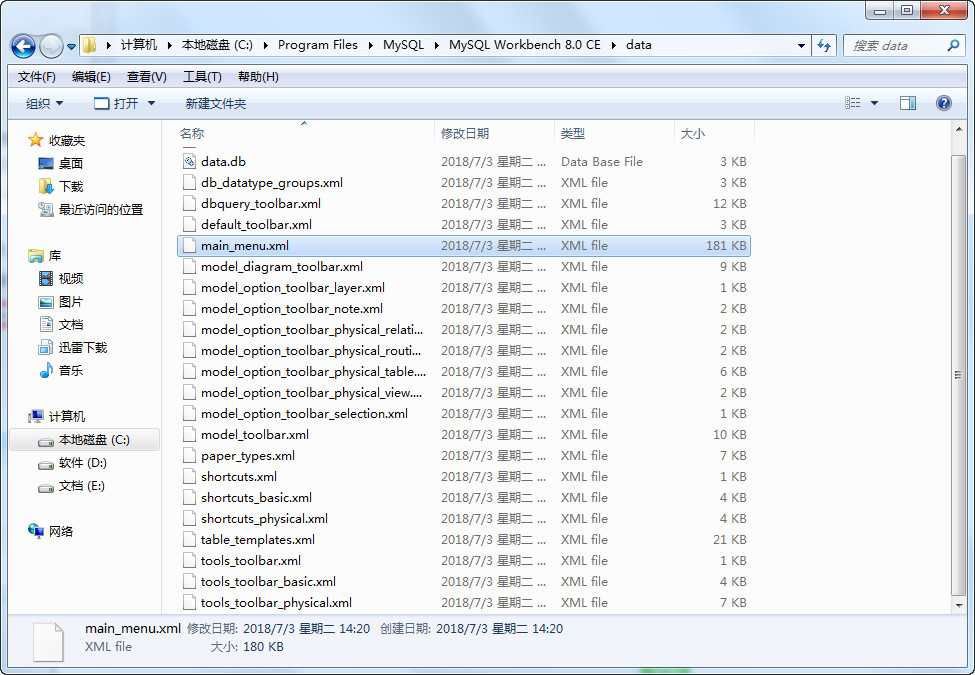Select main_menu.xml file icon
This screenshot has width=975, height=675.
click(x=190, y=246)
